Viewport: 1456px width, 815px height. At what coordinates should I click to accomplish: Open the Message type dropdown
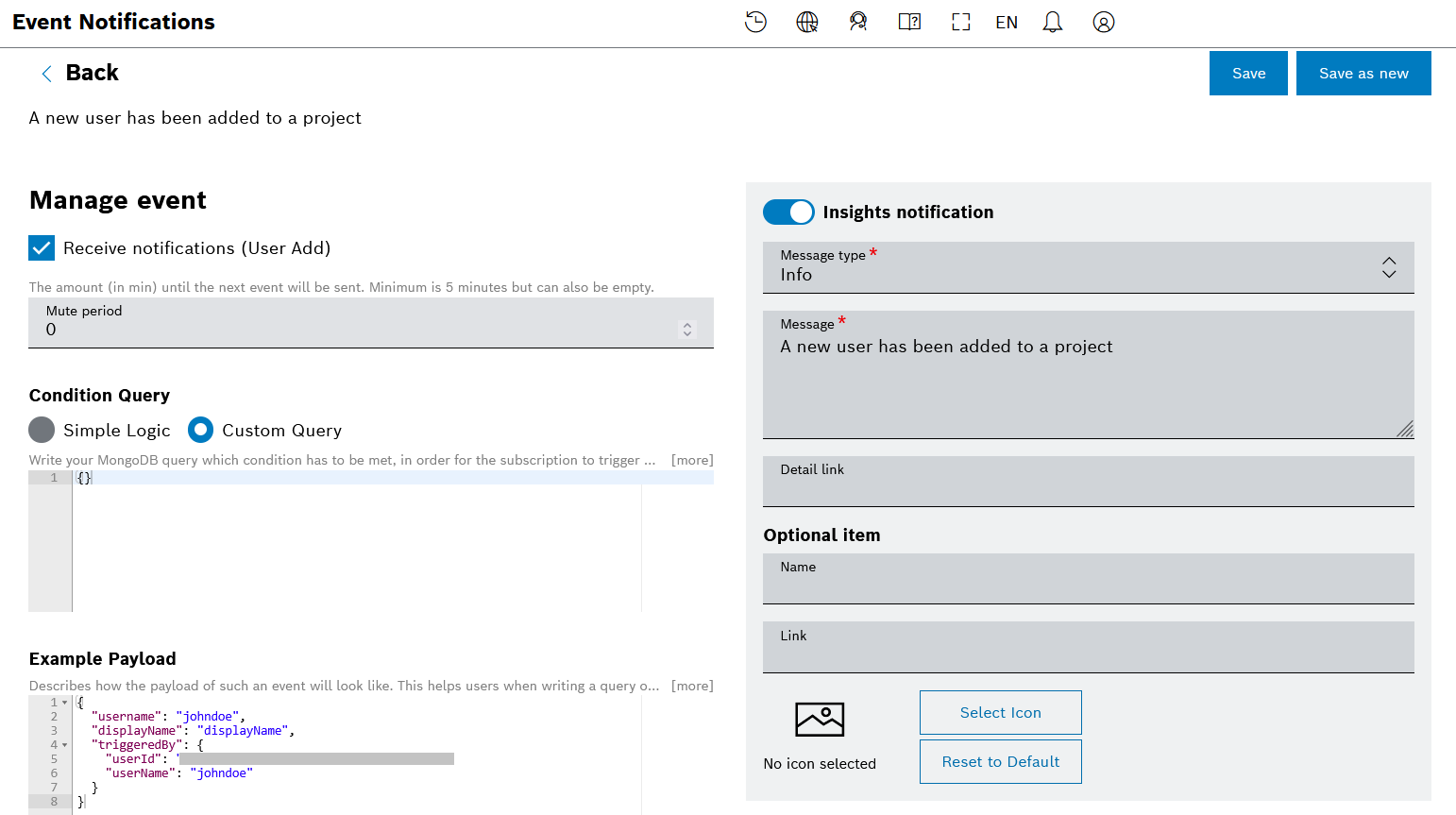[x=1088, y=267]
